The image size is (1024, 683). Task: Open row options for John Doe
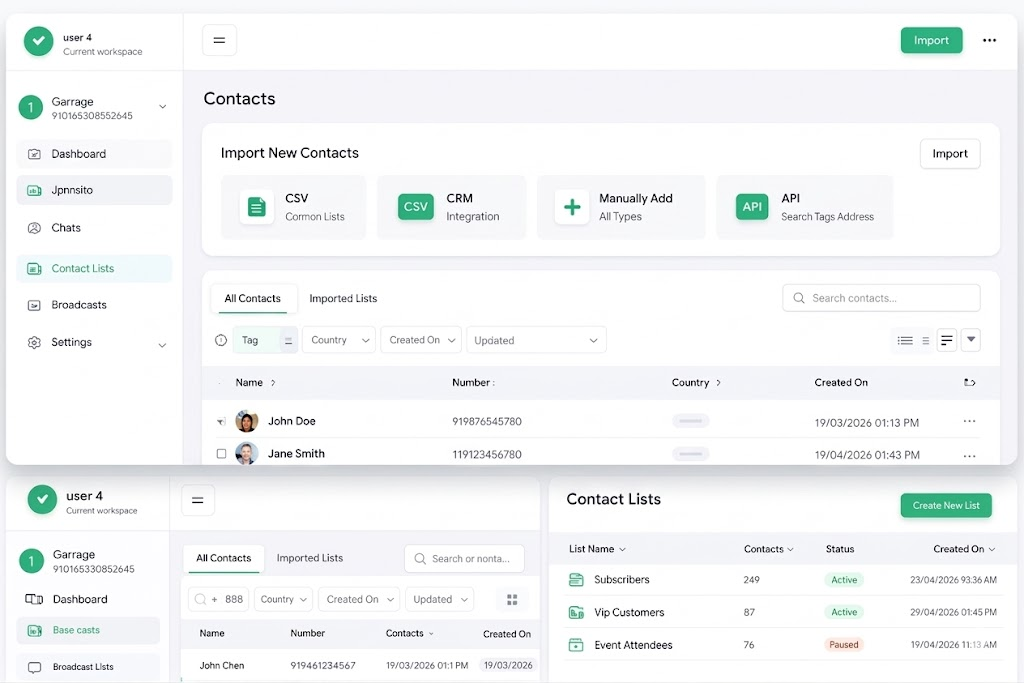[968, 422]
